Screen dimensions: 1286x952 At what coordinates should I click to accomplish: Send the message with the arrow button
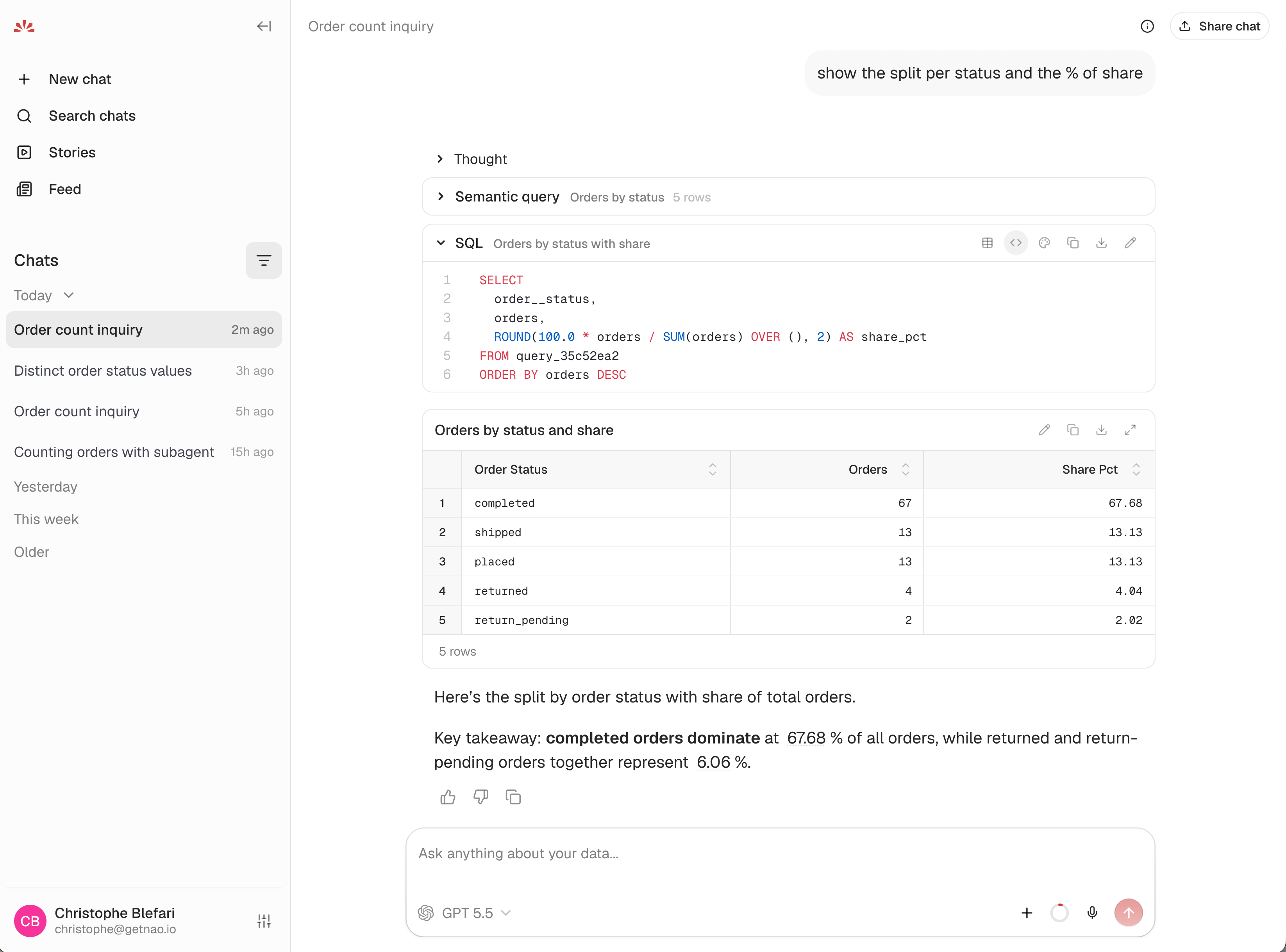pyautogui.click(x=1128, y=913)
